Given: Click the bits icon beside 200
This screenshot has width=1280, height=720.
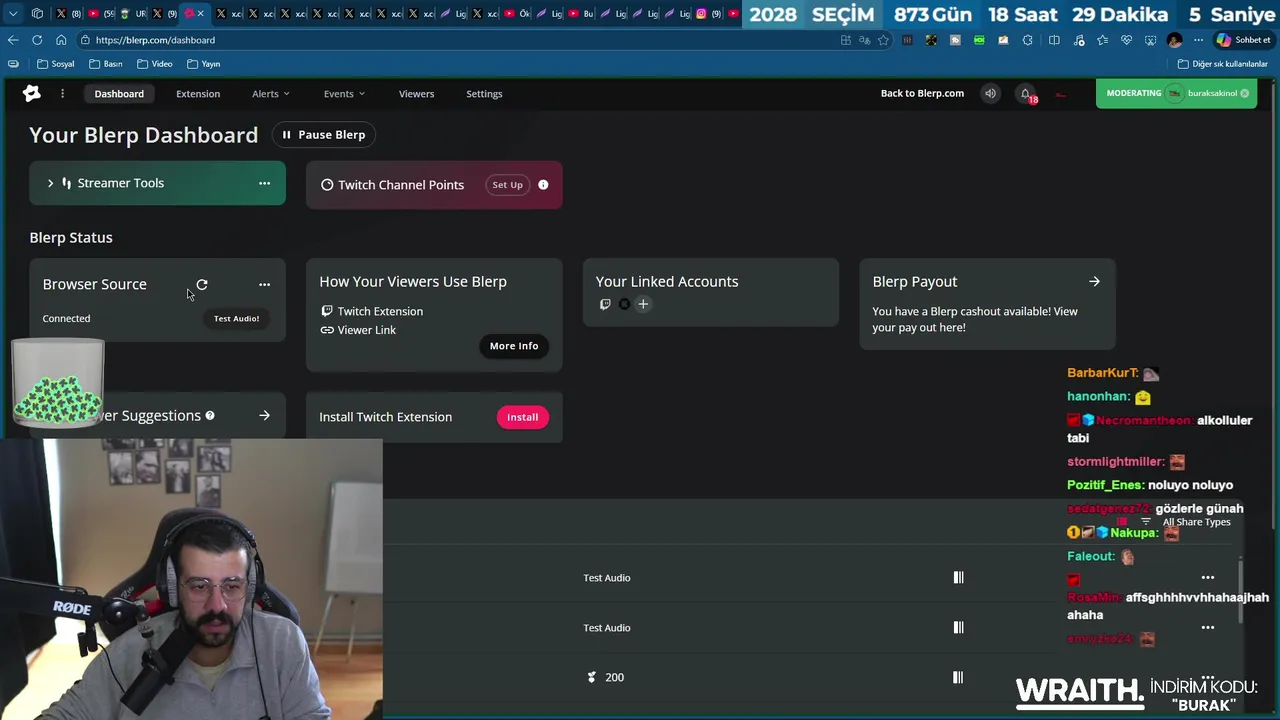Looking at the screenshot, I should (592, 678).
